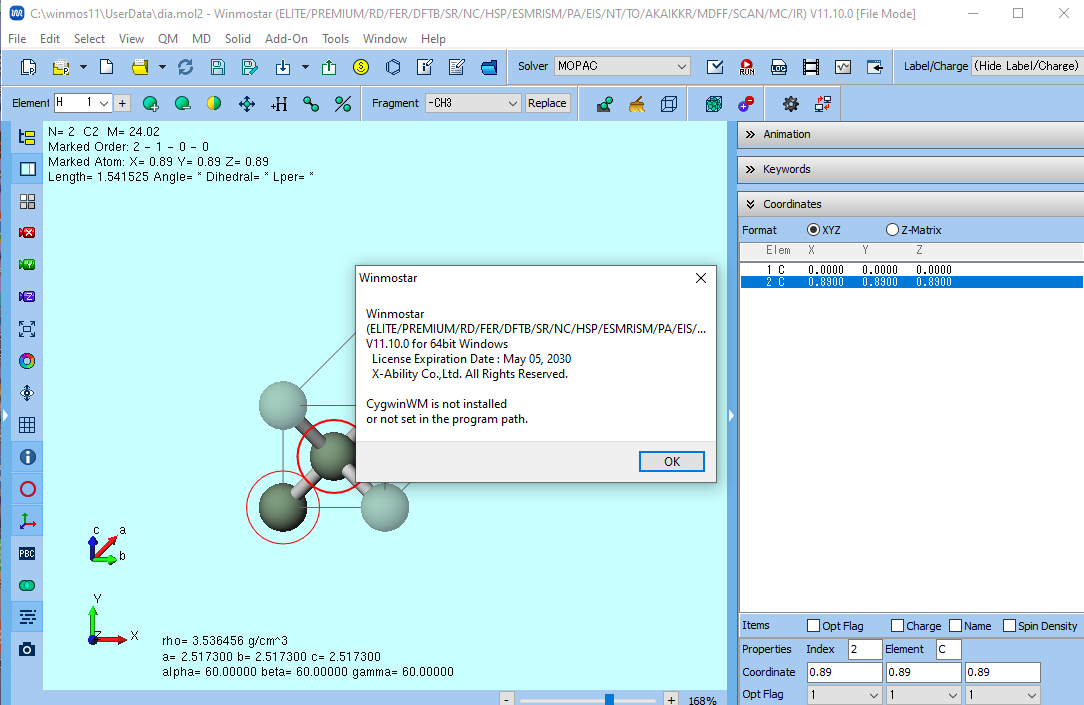The height and width of the screenshot is (705, 1084).
Task: Open the Edit menu
Action: pyautogui.click(x=50, y=39)
